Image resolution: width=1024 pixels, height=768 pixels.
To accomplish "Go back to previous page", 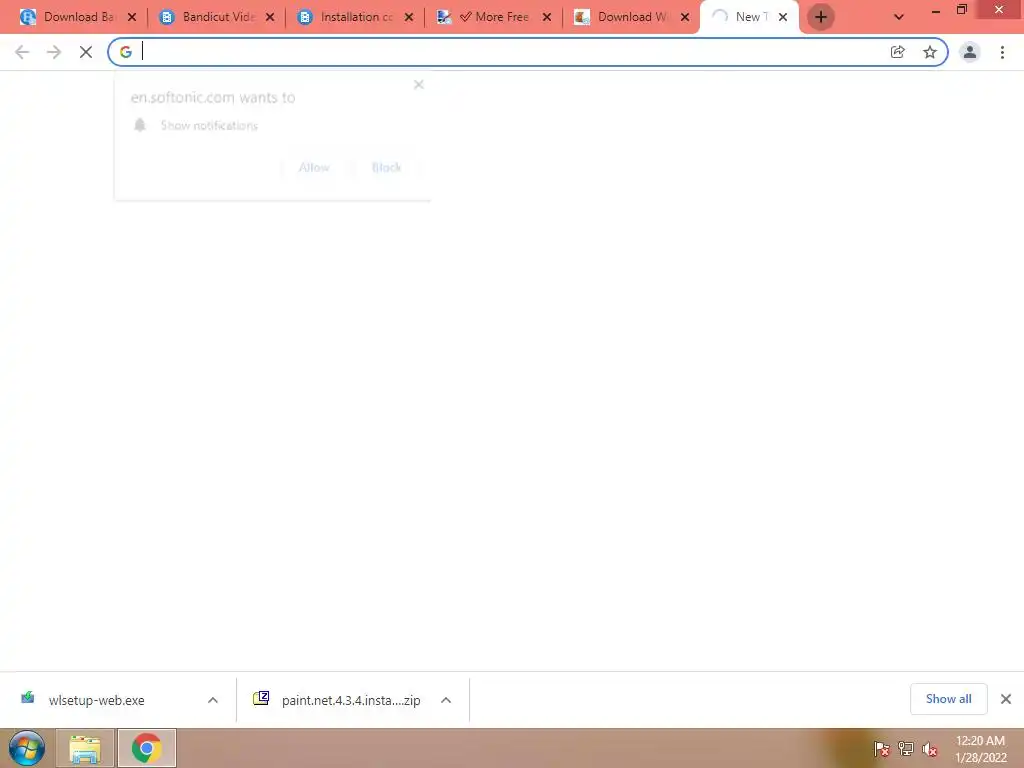I will 22,52.
